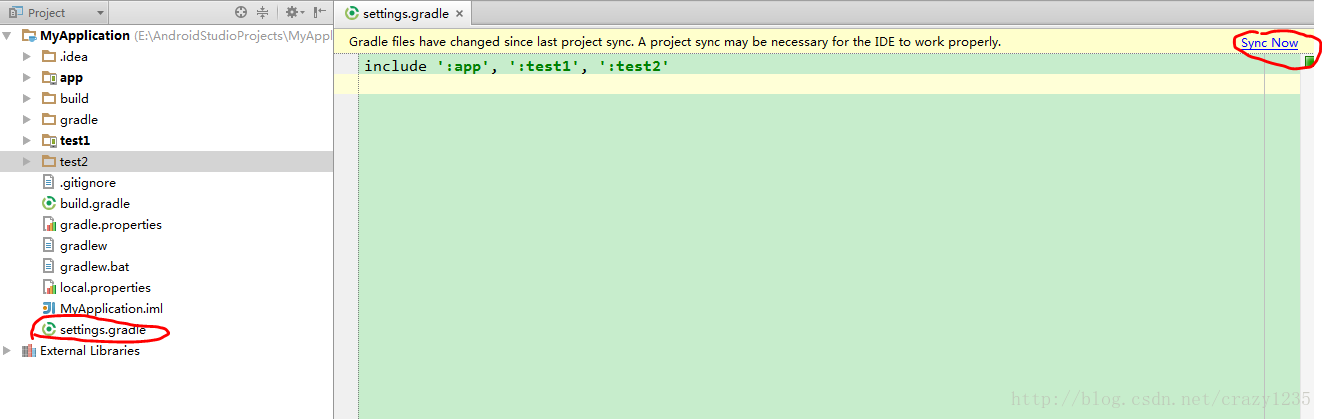Select the MyApplication.iml file

[111, 308]
